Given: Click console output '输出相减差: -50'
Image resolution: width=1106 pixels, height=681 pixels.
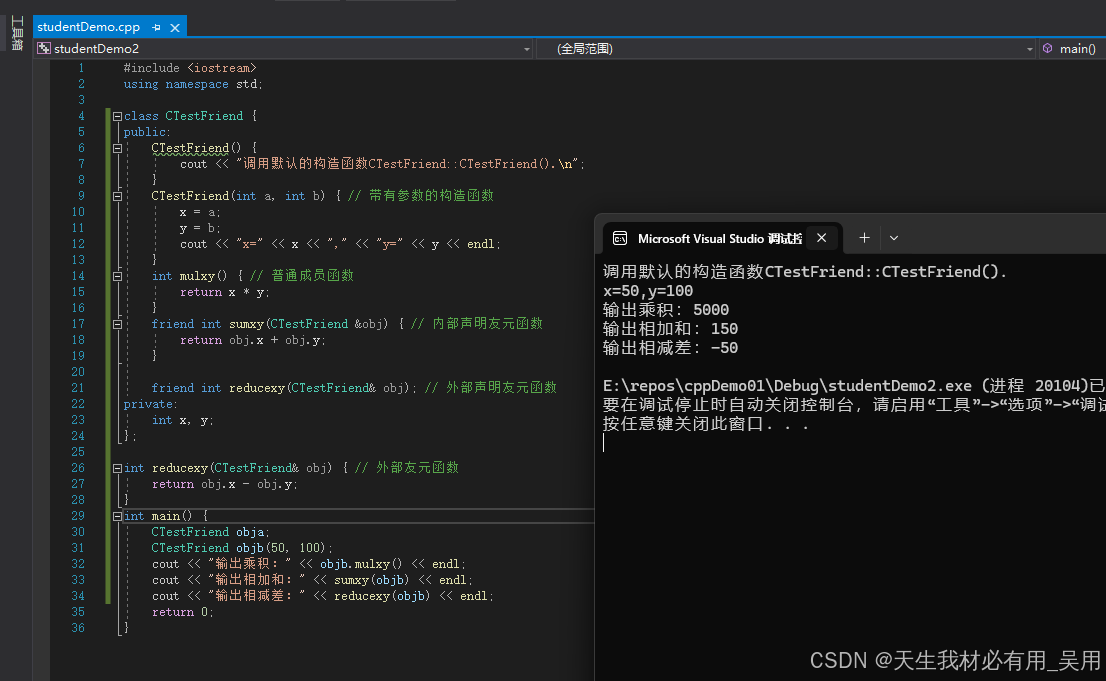Looking at the screenshot, I should (670, 348).
